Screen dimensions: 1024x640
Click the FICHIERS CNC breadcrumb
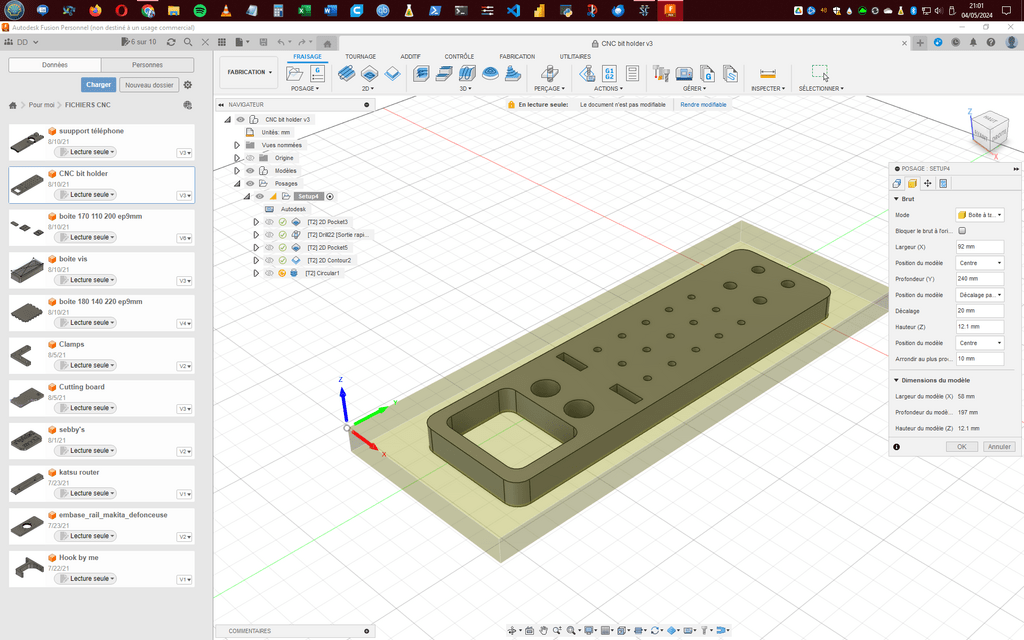(88, 104)
